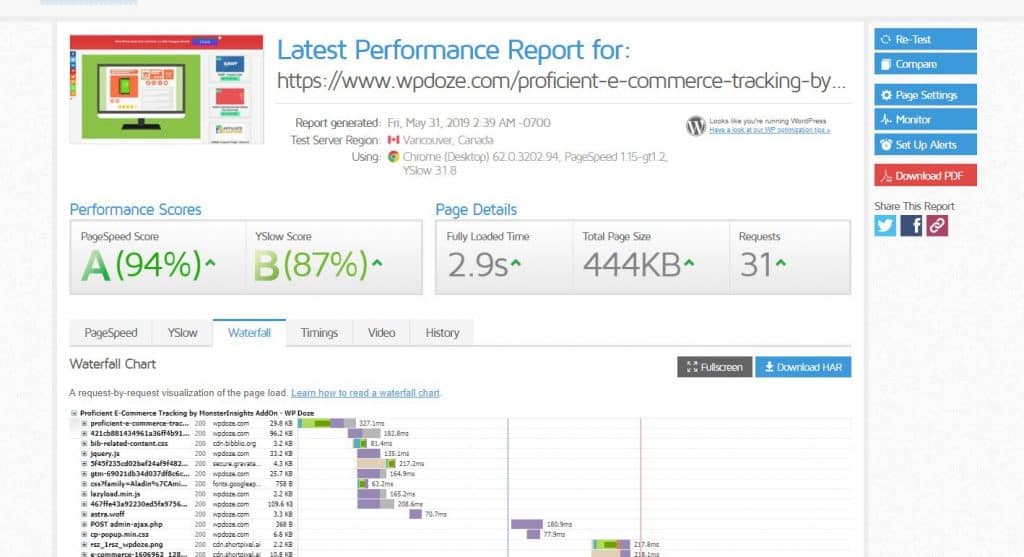Expand the gtm-69021db34d037df8c6c... request
Screen dimensions: 1024x557
(84, 474)
